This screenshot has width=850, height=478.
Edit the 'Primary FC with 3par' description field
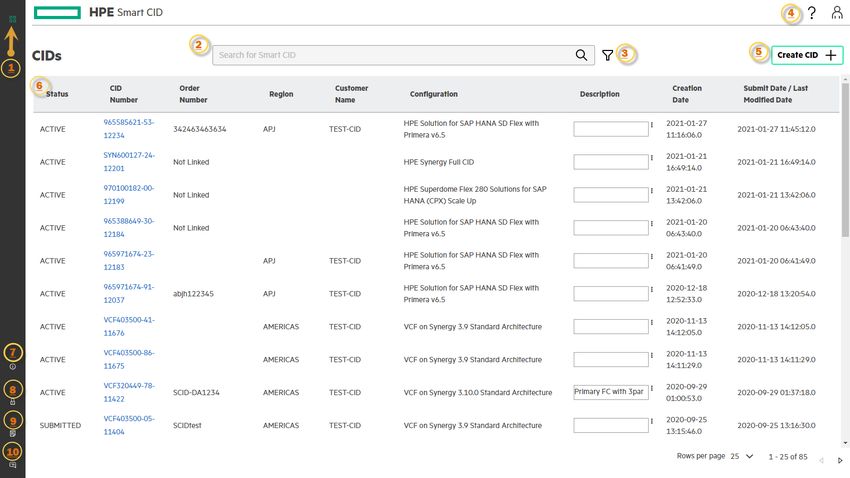[611, 392]
